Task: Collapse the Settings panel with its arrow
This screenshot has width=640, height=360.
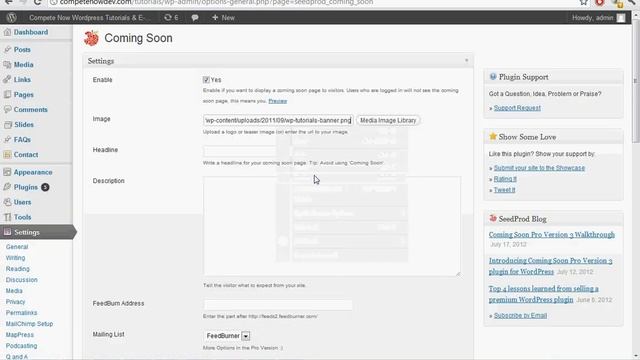Action: point(467,60)
